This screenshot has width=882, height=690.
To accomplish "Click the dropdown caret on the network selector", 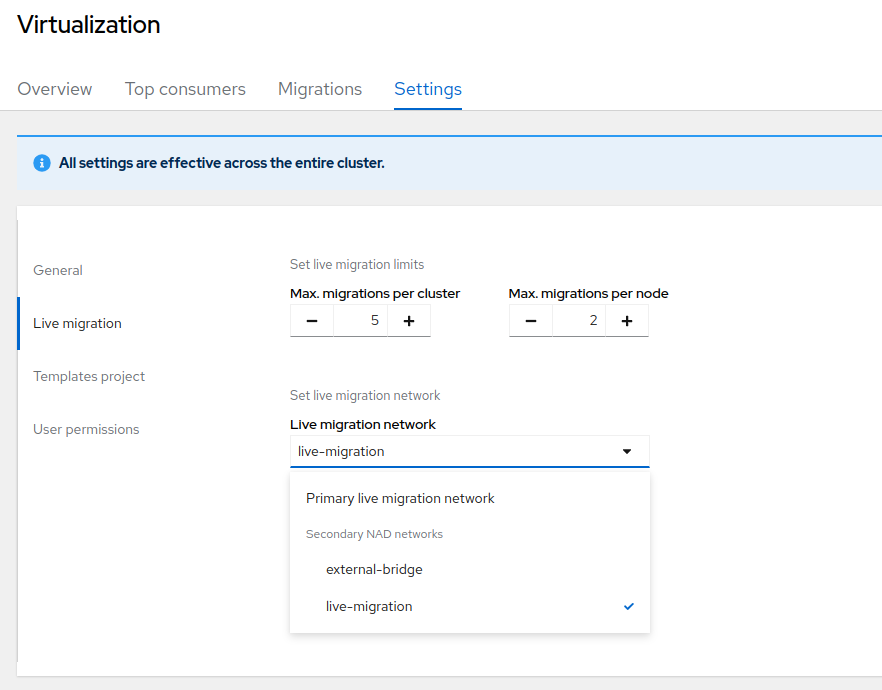I will (628, 451).
